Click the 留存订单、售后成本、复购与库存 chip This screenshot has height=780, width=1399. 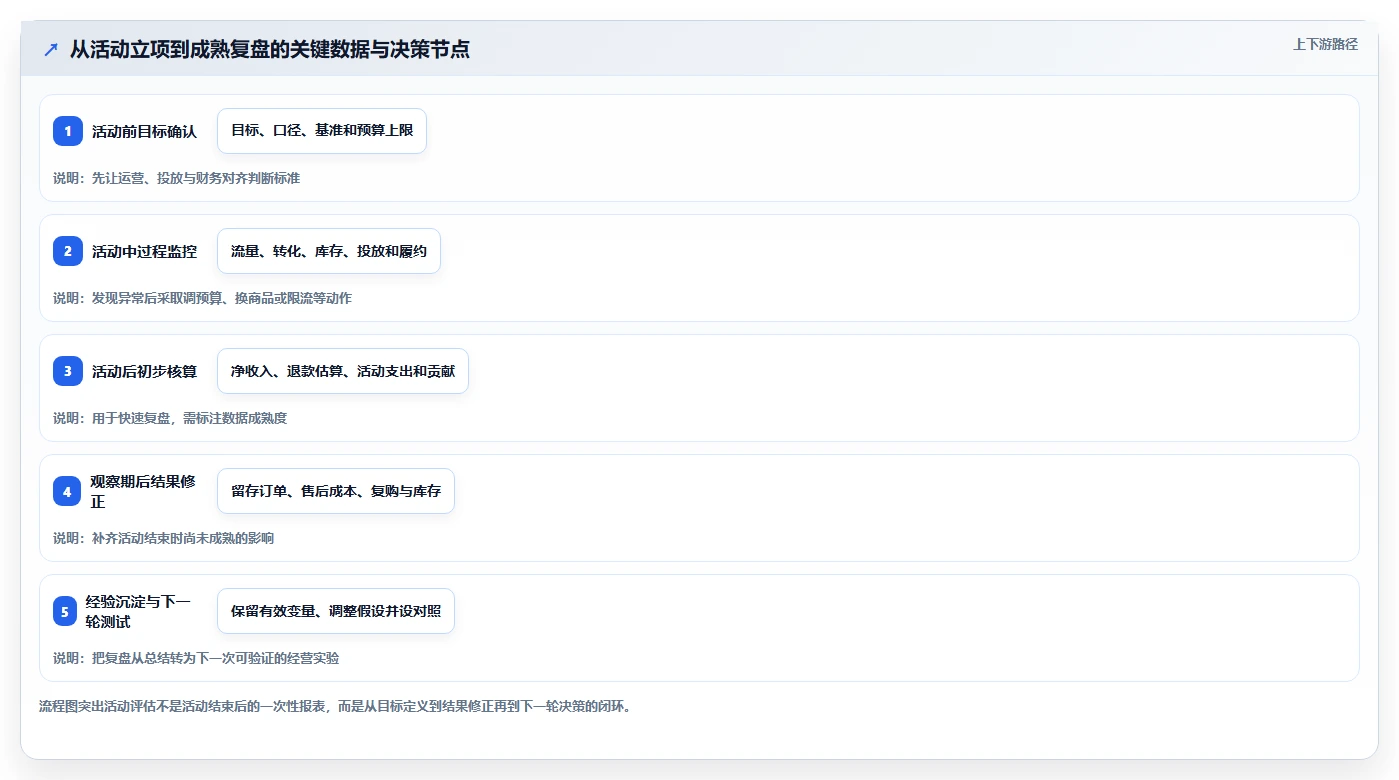point(336,491)
